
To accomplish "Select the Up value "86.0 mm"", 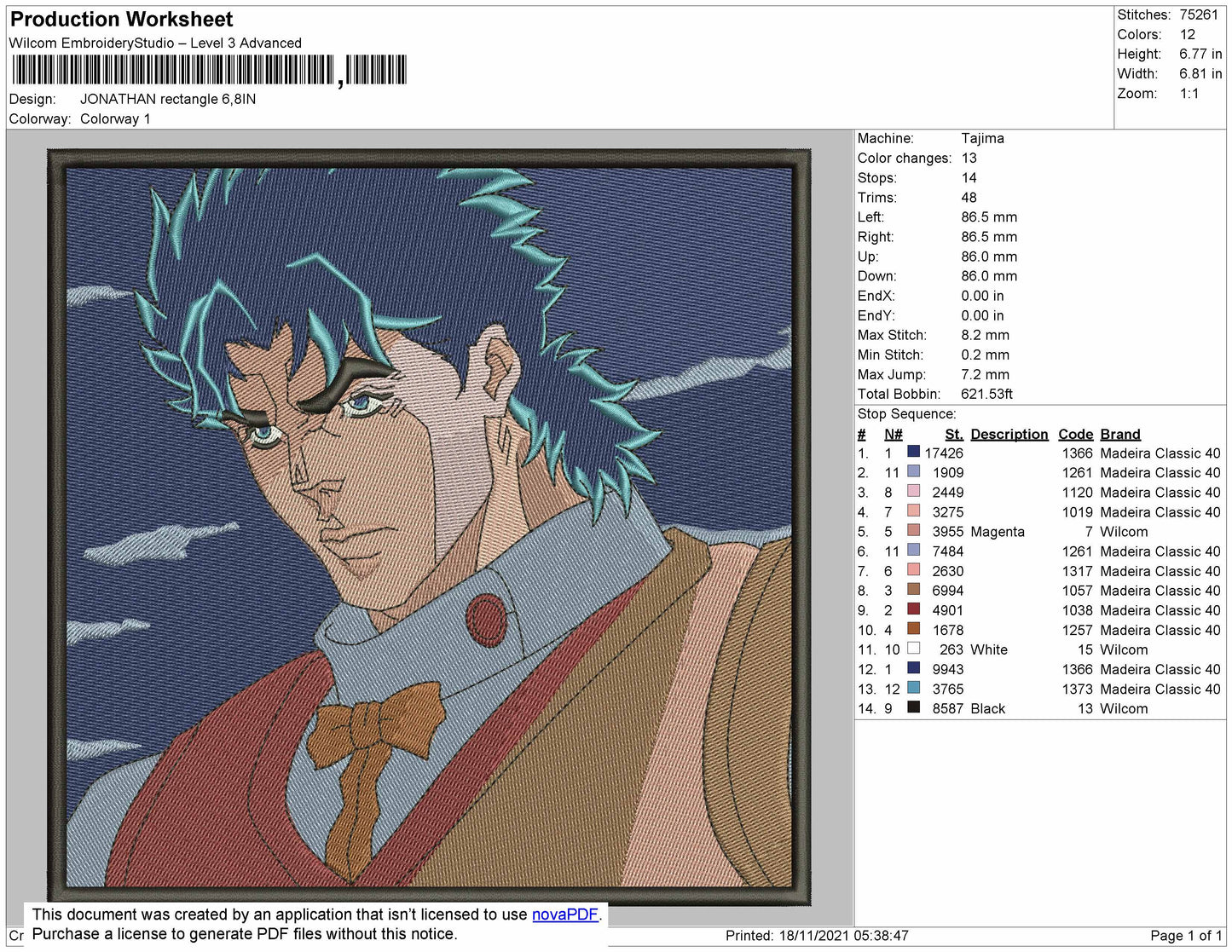I will (x=989, y=256).
